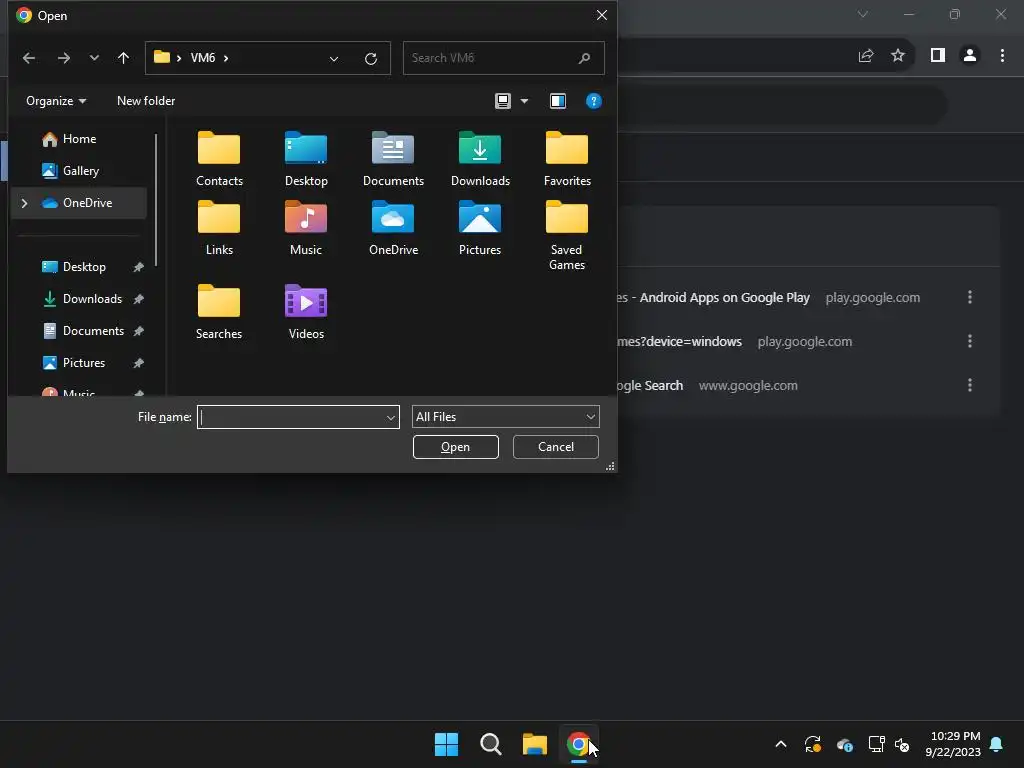Bookmark this tab with the star icon

[898, 56]
